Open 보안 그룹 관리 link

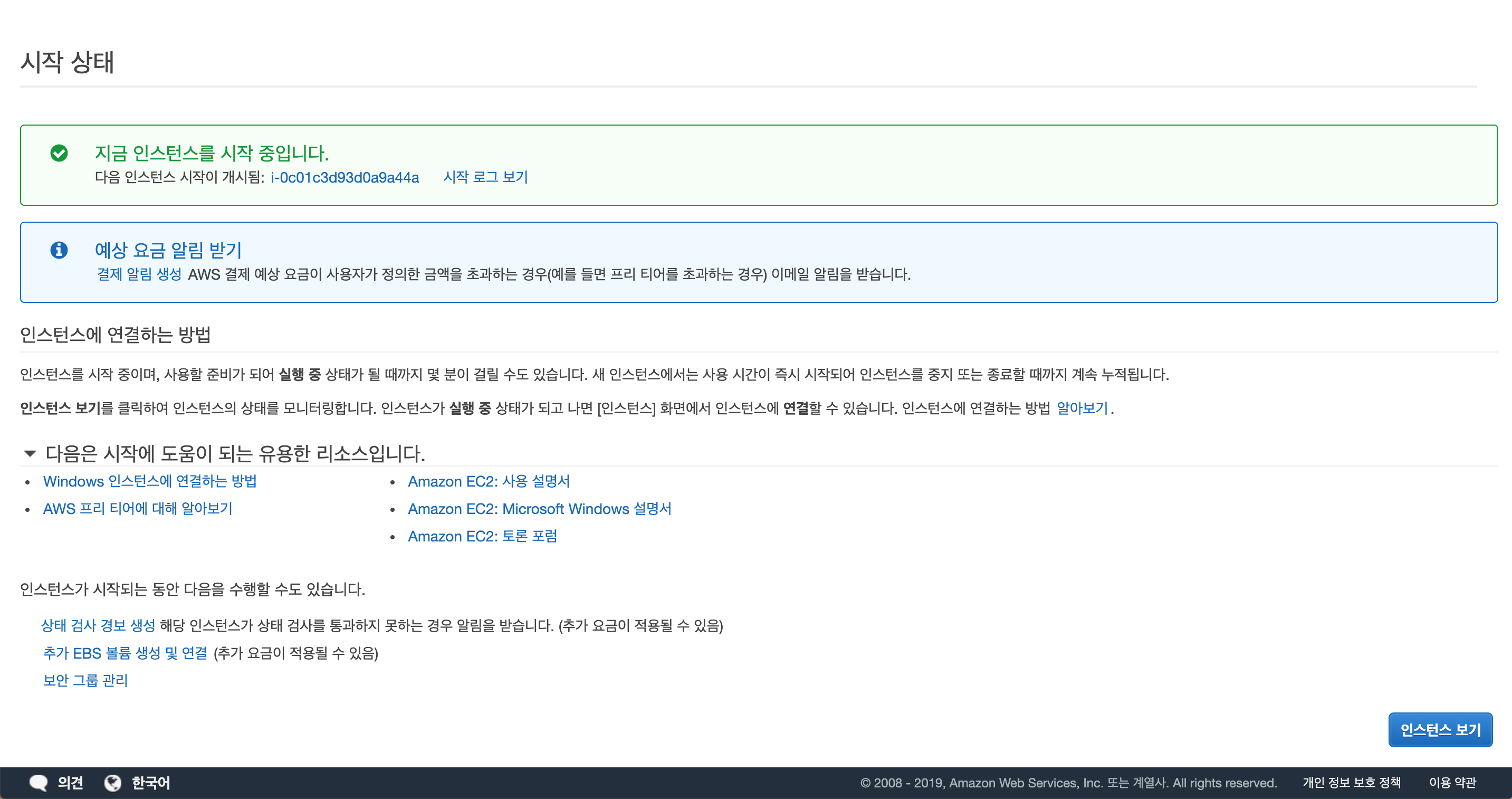[x=85, y=680]
